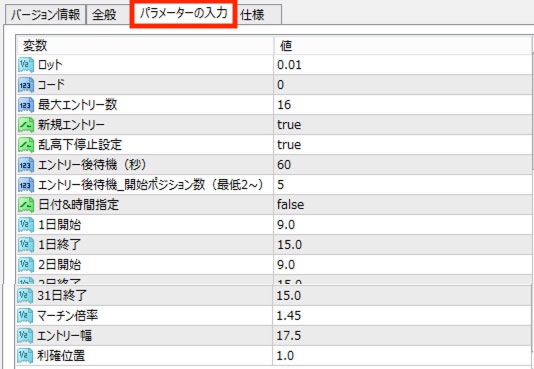Select the integer icon next to 最大エントリー数

[26, 105]
